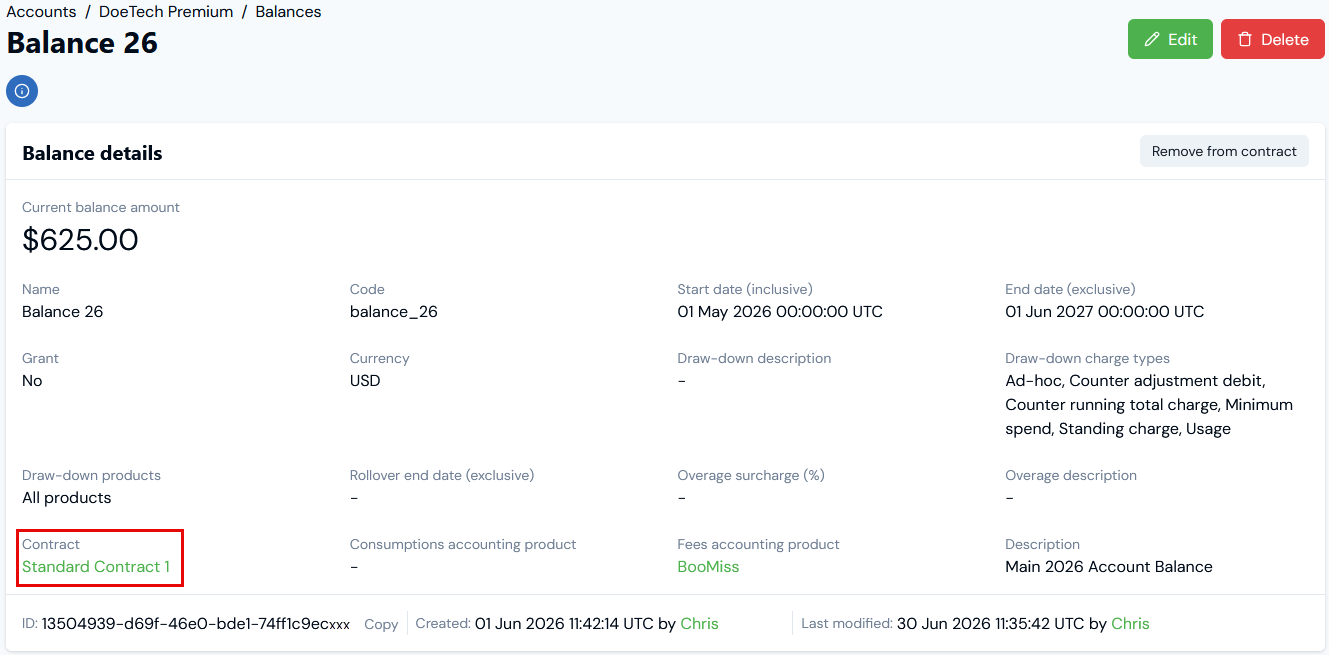Image resolution: width=1329 pixels, height=655 pixels.
Task: Click the All products value
Action: pos(67,498)
